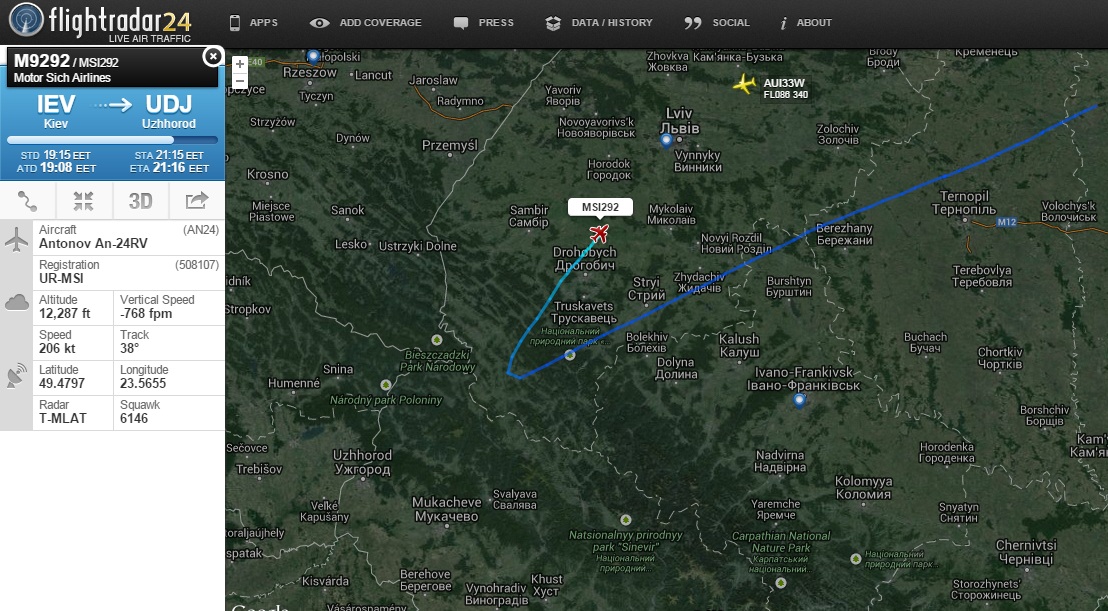The height and width of the screenshot is (611, 1108).
Task: Open the Apps menu
Action: tap(254, 23)
